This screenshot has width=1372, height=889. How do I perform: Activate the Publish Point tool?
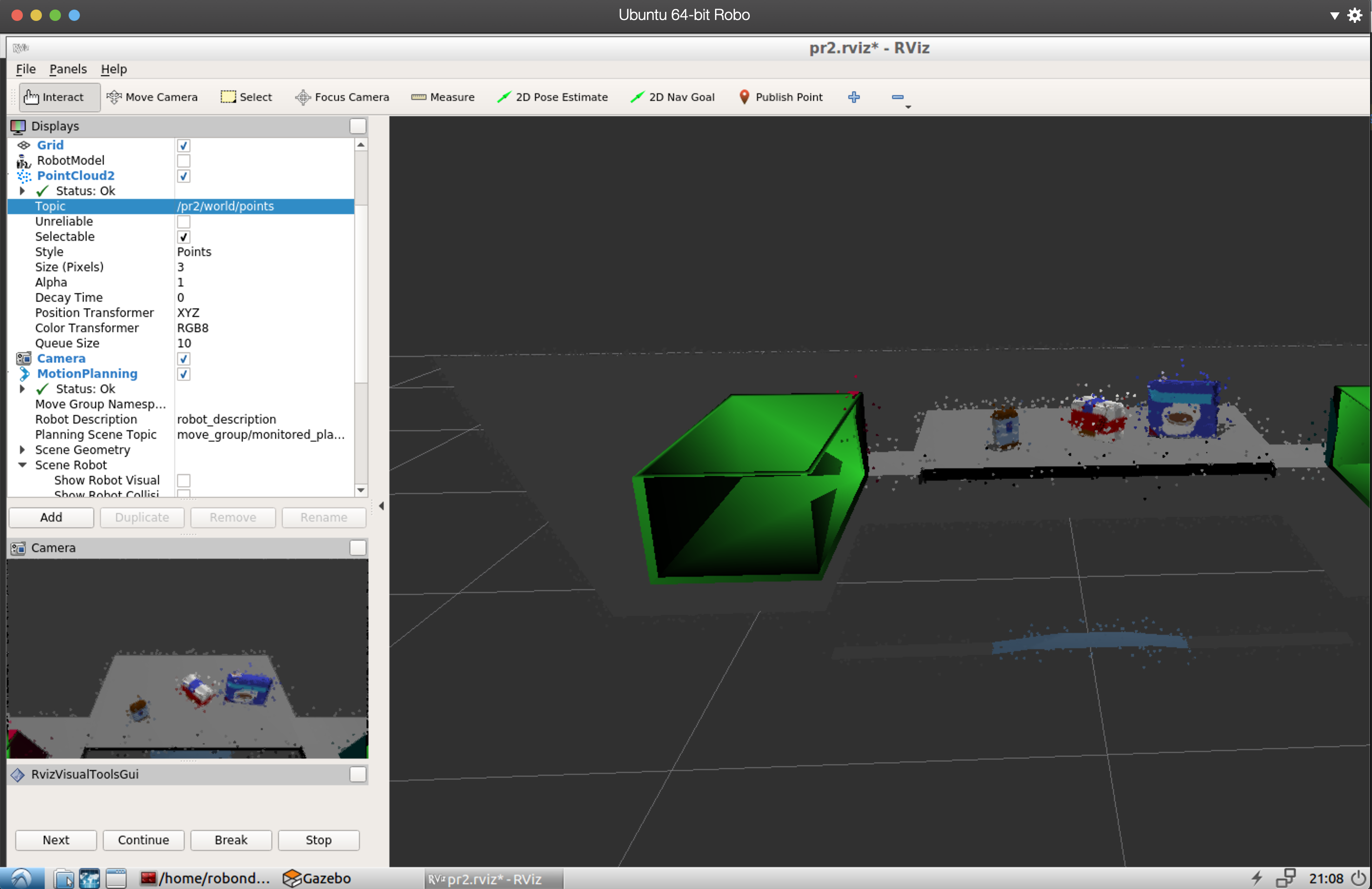pyautogui.click(x=781, y=97)
